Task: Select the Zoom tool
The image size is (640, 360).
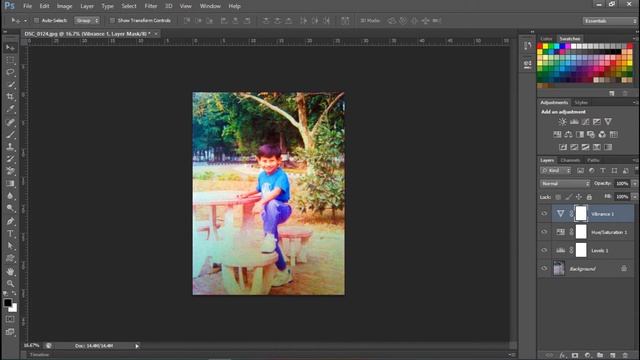Action: (10, 283)
